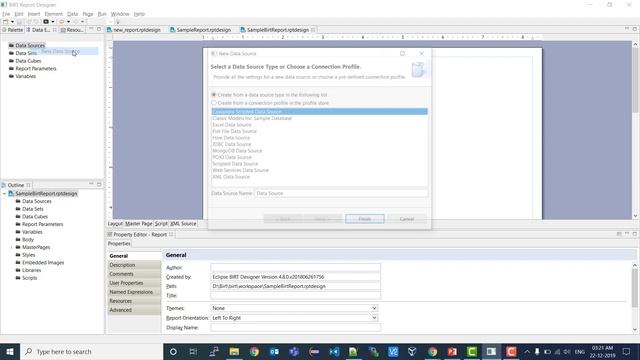Image resolution: width=640 pixels, height=360 pixels.
Task: Select Body in the Outline tree
Action: (x=24, y=240)
